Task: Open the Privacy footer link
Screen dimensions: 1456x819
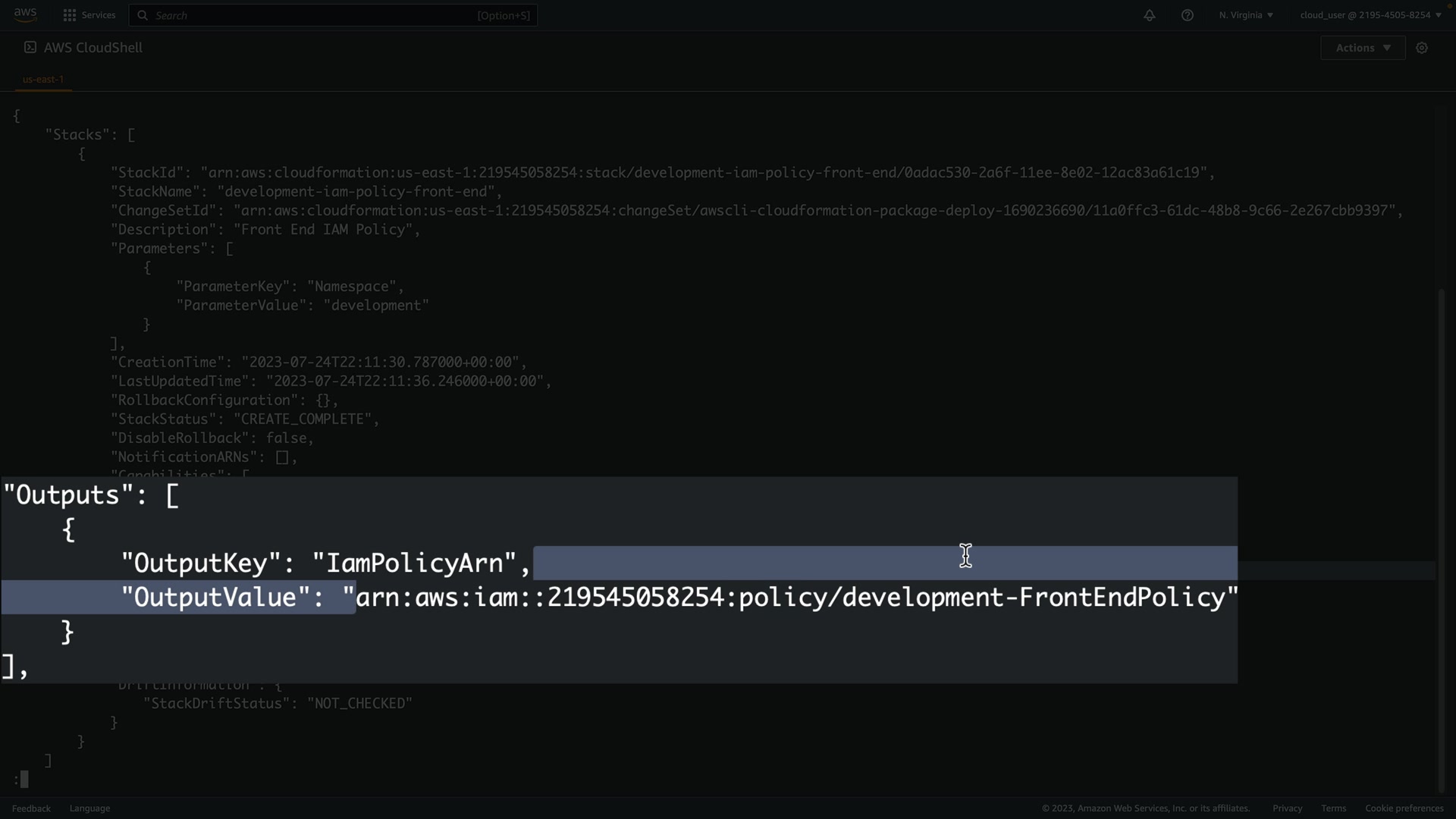Action: click(1287, 808)
